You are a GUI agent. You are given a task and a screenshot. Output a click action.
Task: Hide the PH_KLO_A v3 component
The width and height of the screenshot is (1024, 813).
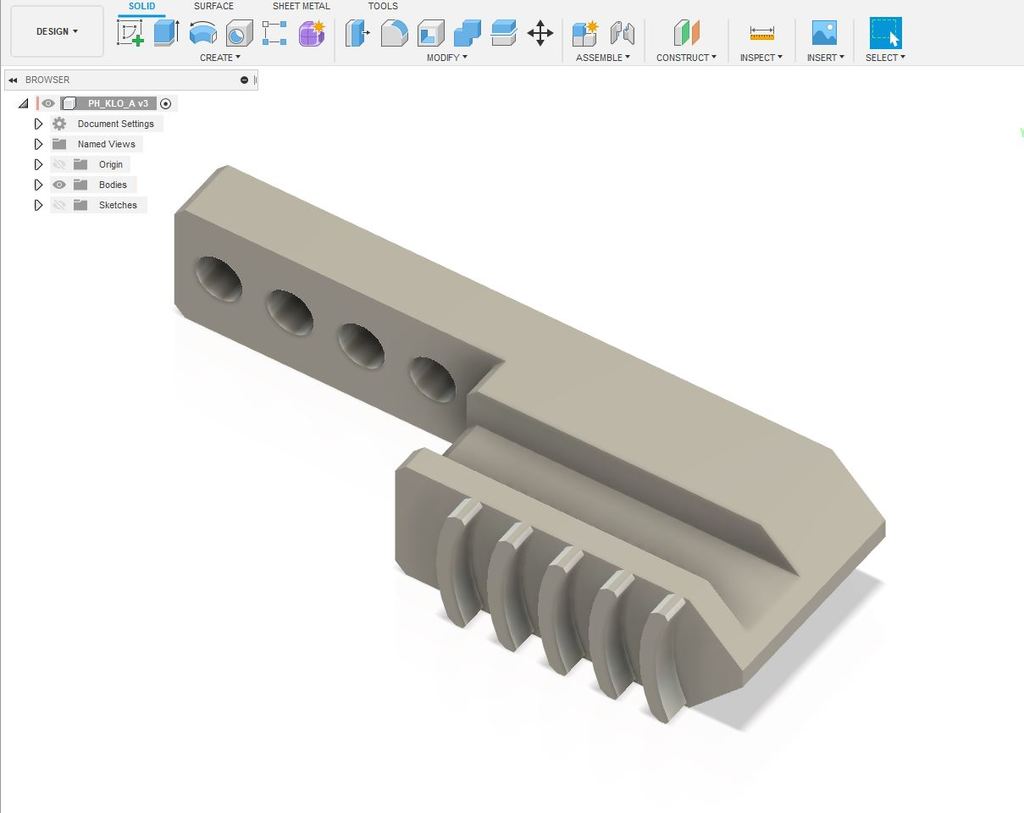coord(48,103)
